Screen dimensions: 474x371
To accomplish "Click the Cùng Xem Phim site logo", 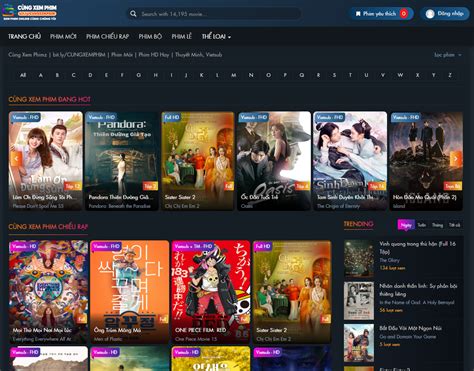I will tap(29, 12).
